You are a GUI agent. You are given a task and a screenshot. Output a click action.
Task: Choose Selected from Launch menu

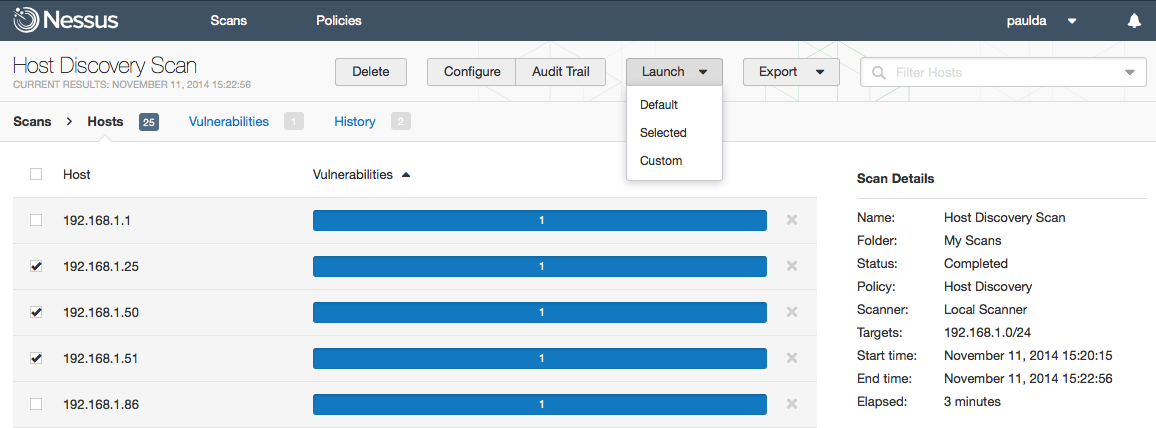663,133
